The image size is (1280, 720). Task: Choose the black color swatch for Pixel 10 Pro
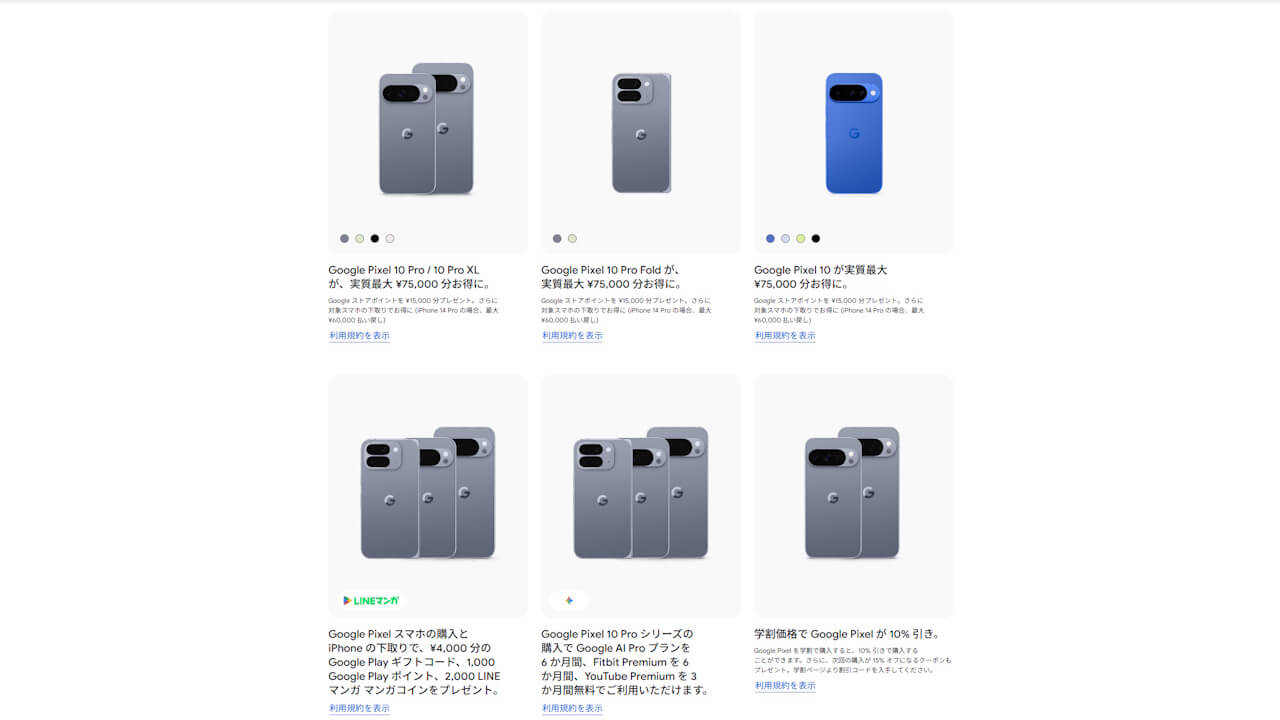tap(375, 239)
